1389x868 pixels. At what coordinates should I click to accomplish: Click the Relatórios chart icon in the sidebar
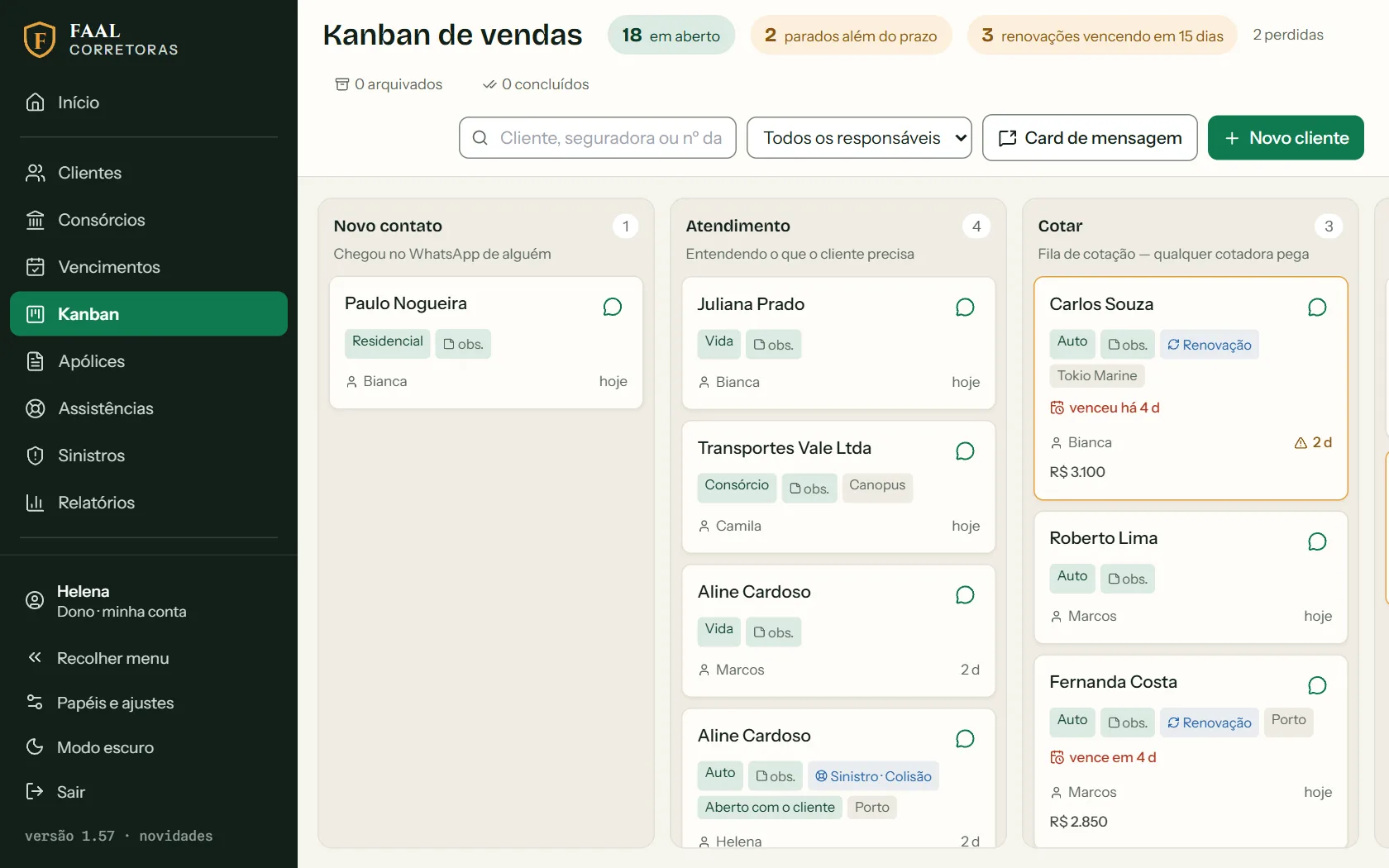click(x=35, y=503)
